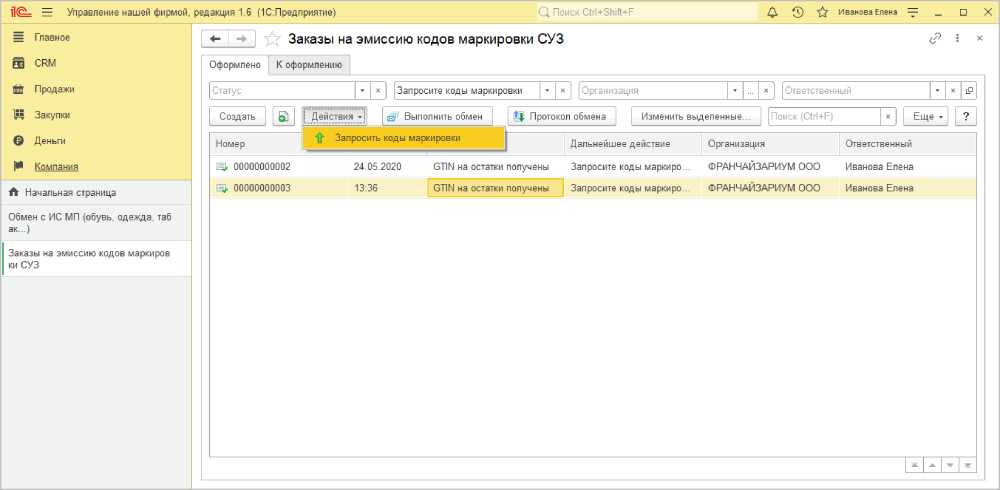Screen dimensions: 1000x490
Task: Expand the Ответственный filter dropdown
Action: 937,90
